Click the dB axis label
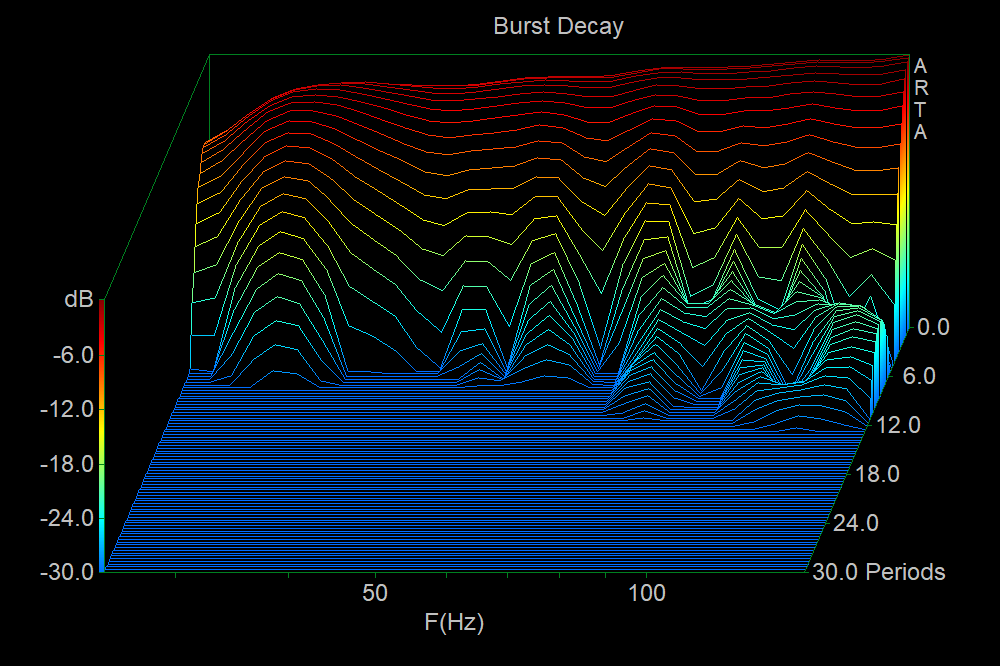Image resolution: width=1000 pixels, height=666 pixels. click(78, 299)
